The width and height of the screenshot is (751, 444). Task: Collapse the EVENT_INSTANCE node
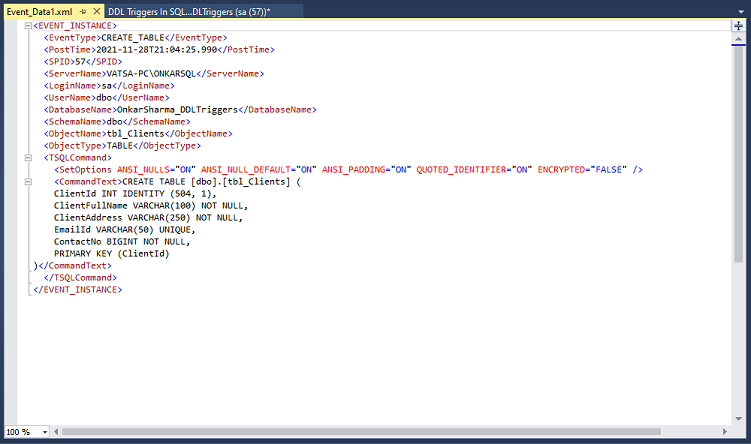coord(28,26)
